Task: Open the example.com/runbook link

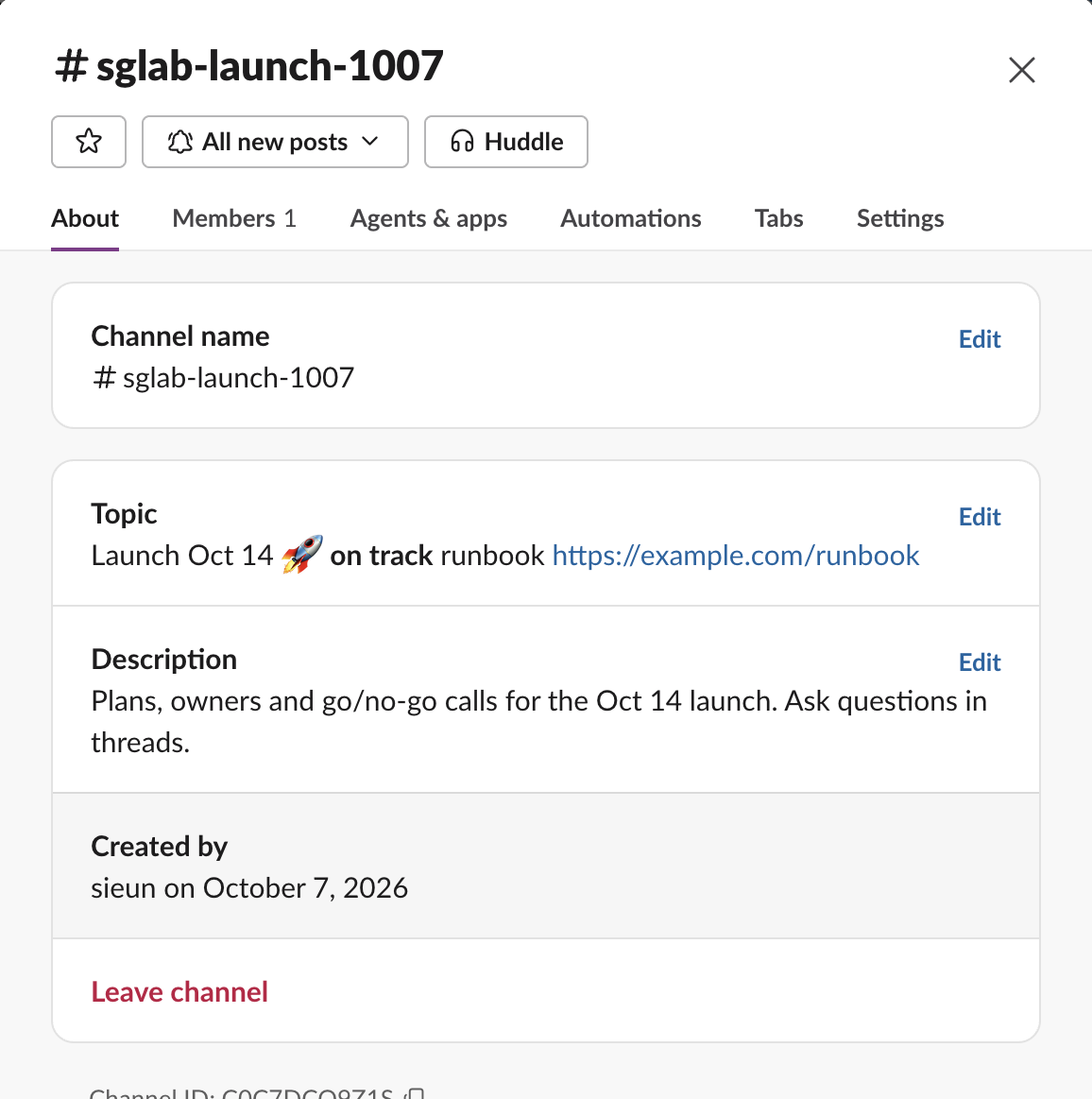Action: tap(736, 556)
